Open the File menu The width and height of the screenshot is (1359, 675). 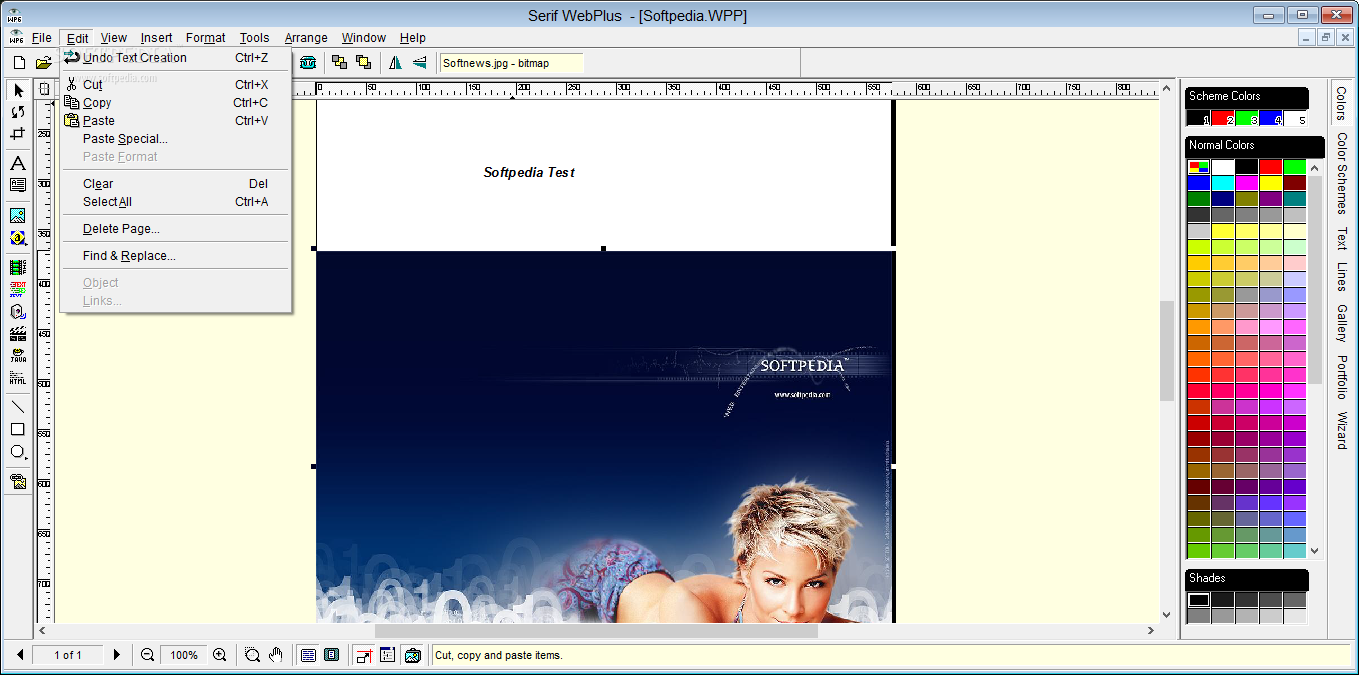(42, 38)
